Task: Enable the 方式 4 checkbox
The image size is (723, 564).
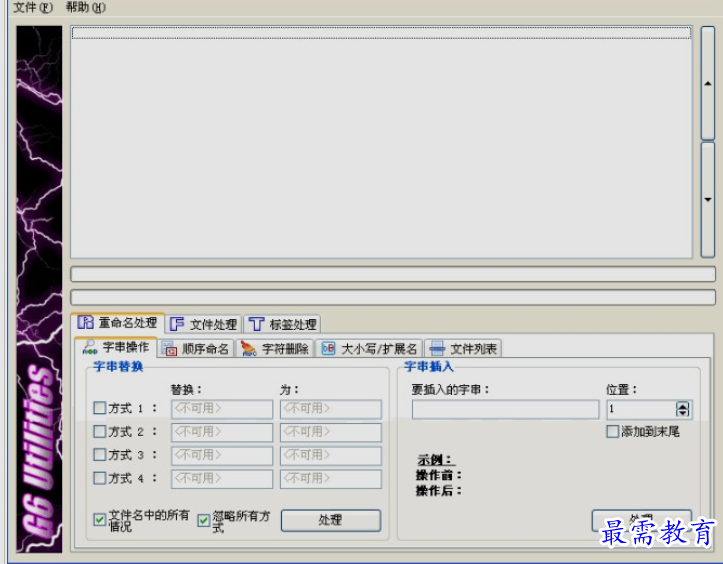Action: pos(100,478)
